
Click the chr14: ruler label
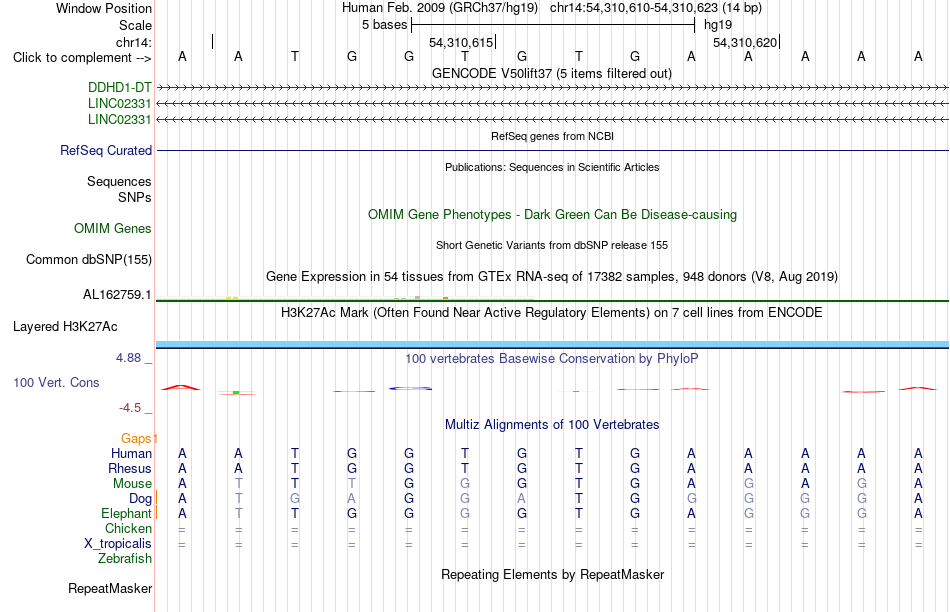point(134,42)
